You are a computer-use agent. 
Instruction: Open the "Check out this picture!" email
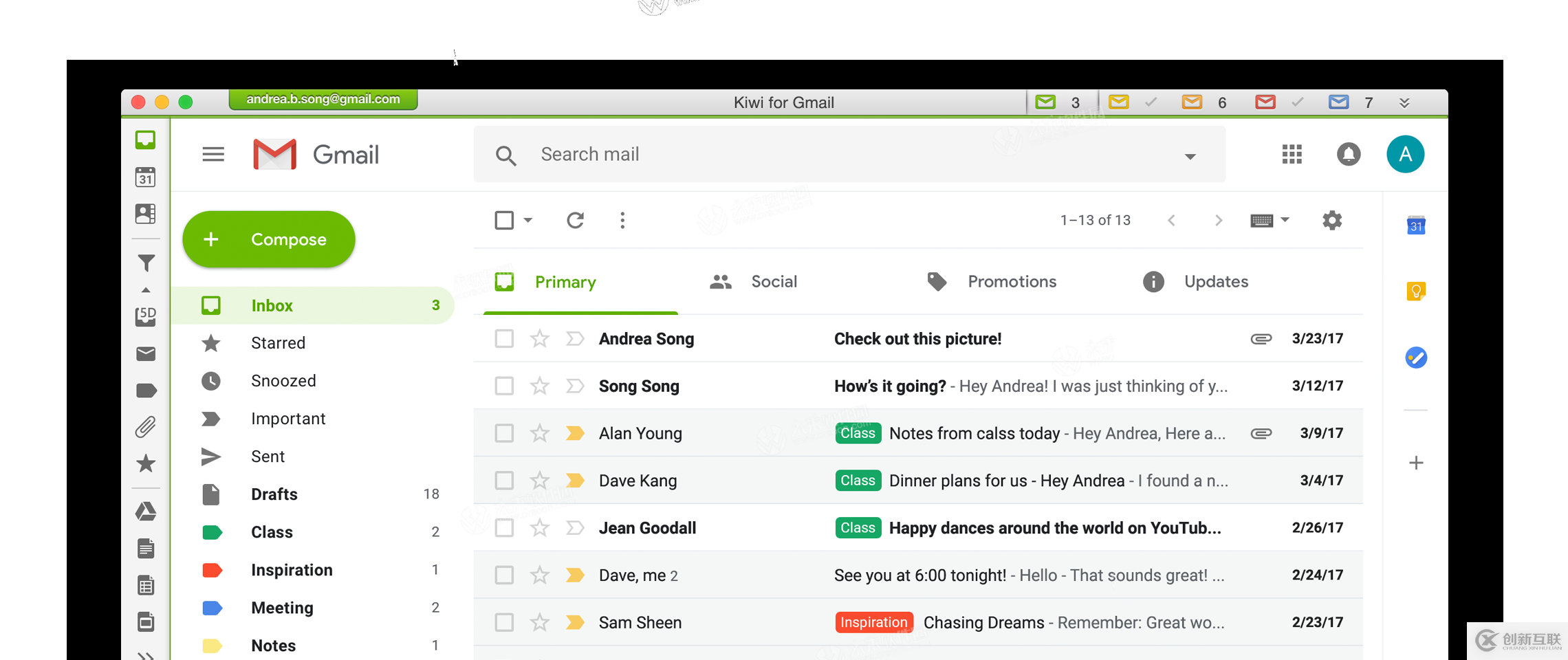click(918, 338)
